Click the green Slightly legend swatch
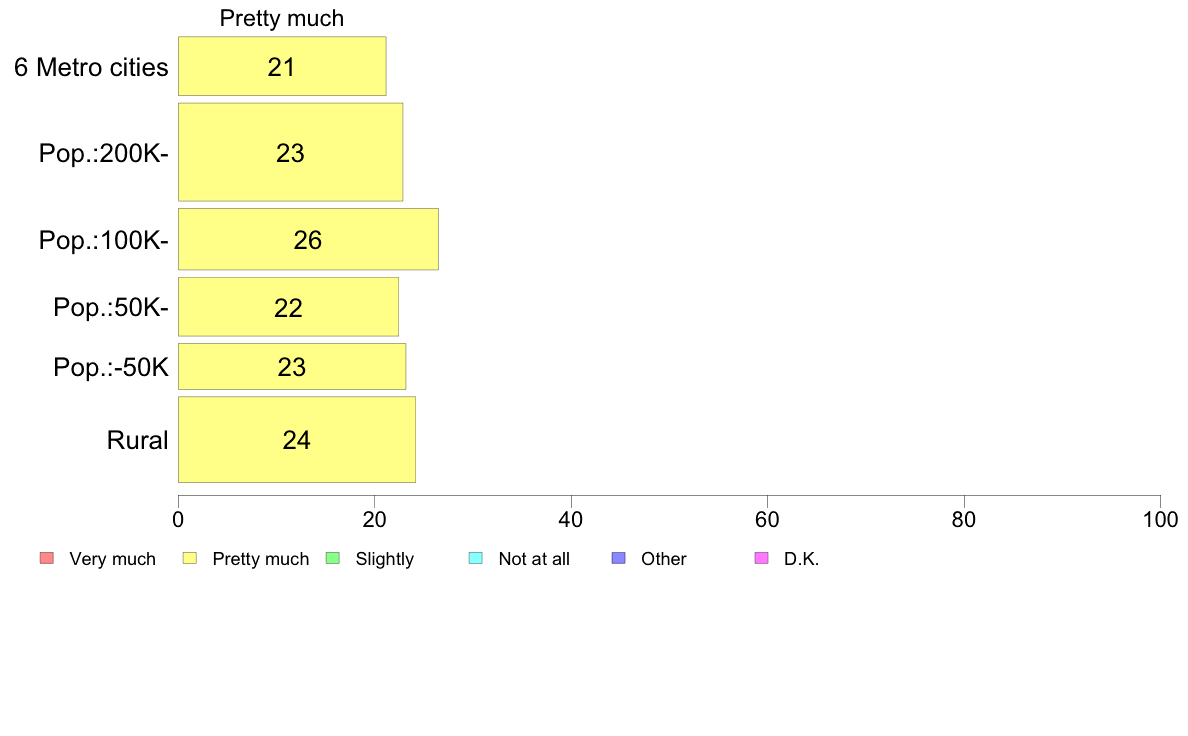 (333, 559)
